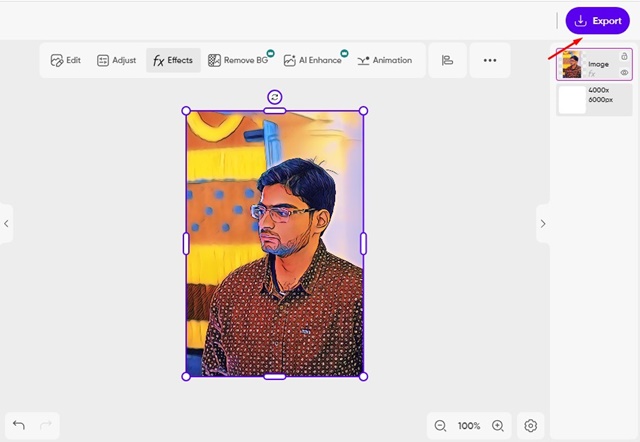640x442 pixels.
Task: Toggle lock on Image layer
Action: 625,56
